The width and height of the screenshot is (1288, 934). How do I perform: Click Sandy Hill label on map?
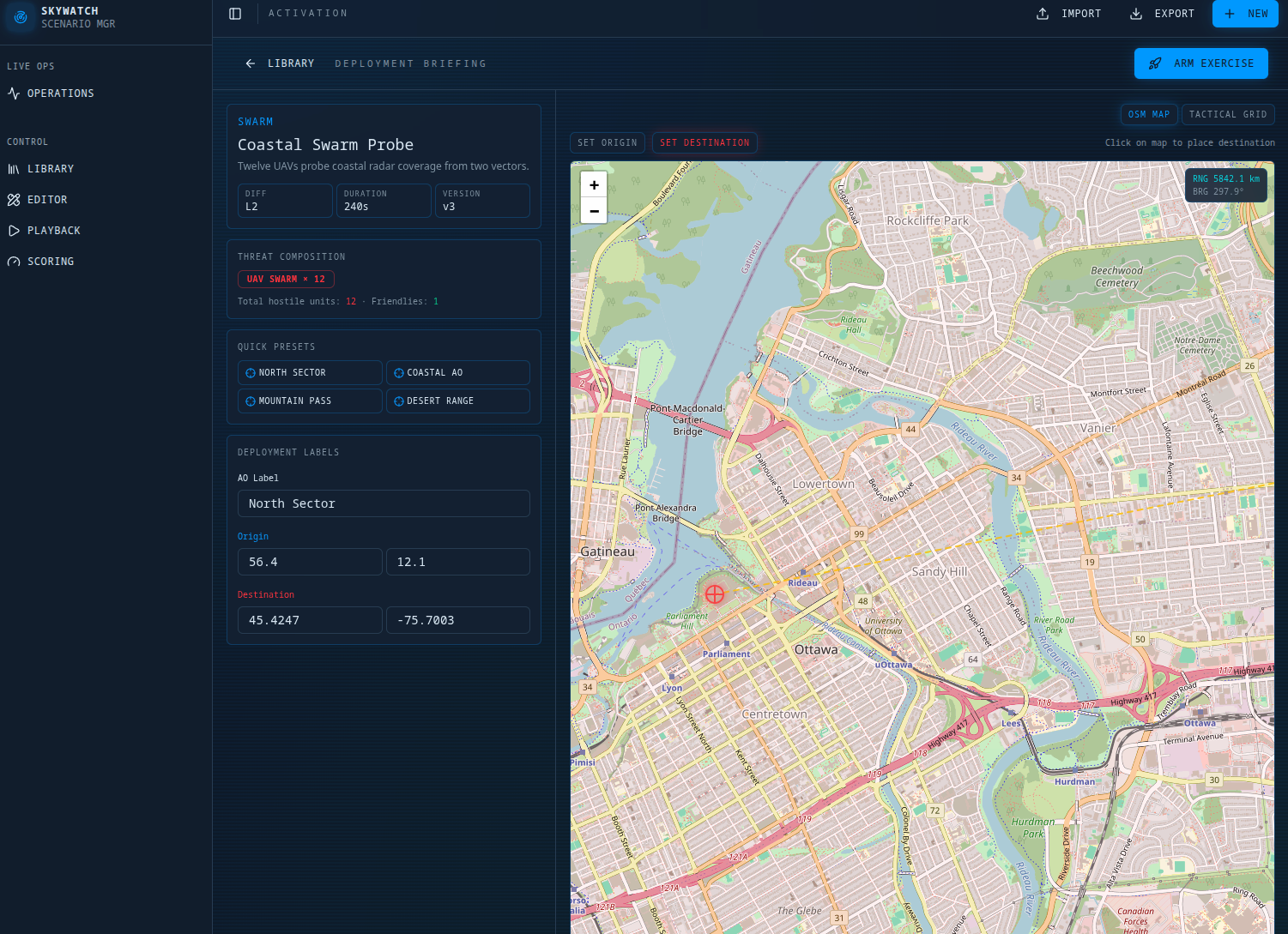tap(939, 571)
